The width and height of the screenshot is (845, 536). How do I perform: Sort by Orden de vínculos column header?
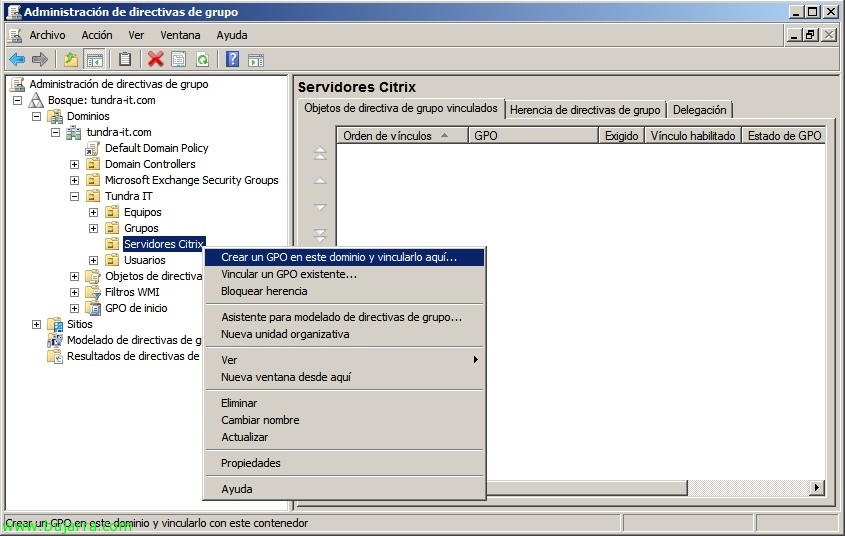point(403,136)
